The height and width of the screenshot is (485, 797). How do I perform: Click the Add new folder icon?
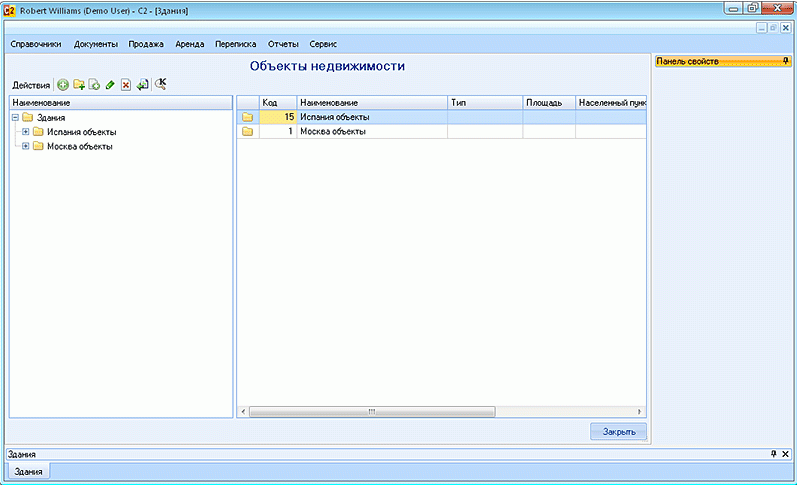pyautogui.click(x=79, y=84)
